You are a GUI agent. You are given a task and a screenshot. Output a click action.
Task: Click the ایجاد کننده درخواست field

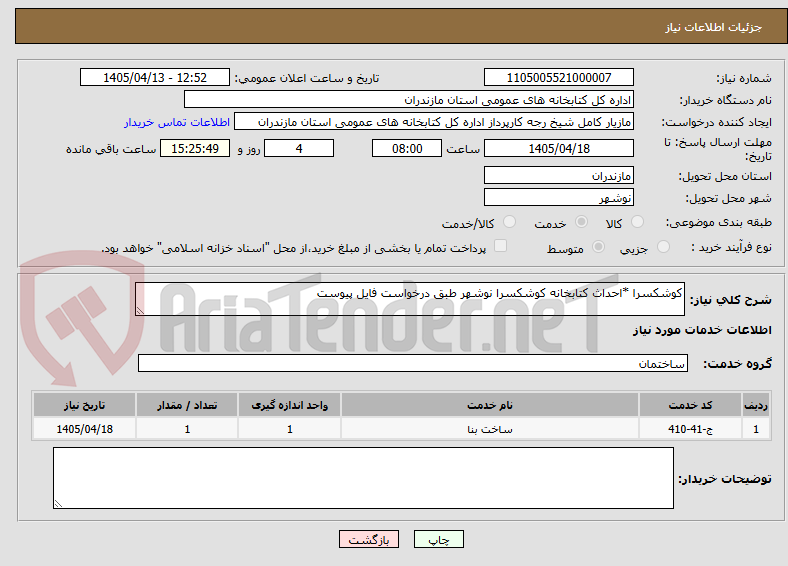coord(434,122)
